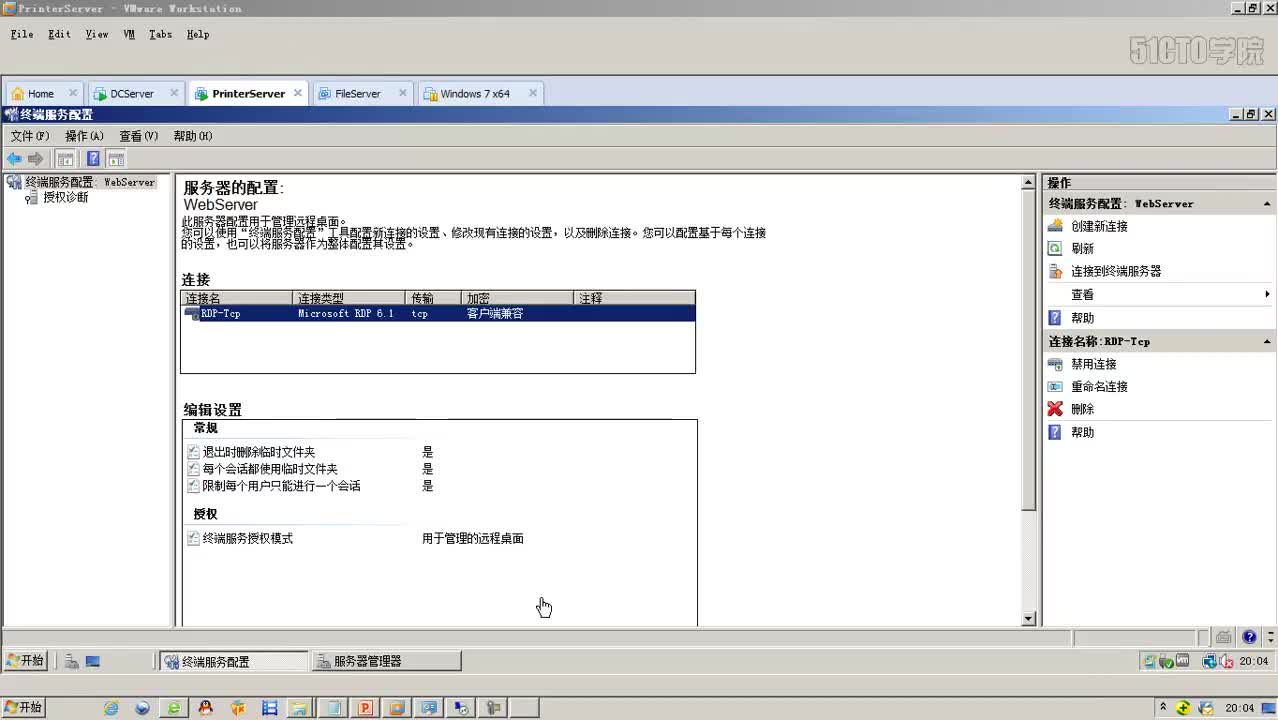Click the 服务器管理器 taskbar button

pos(386,661)
